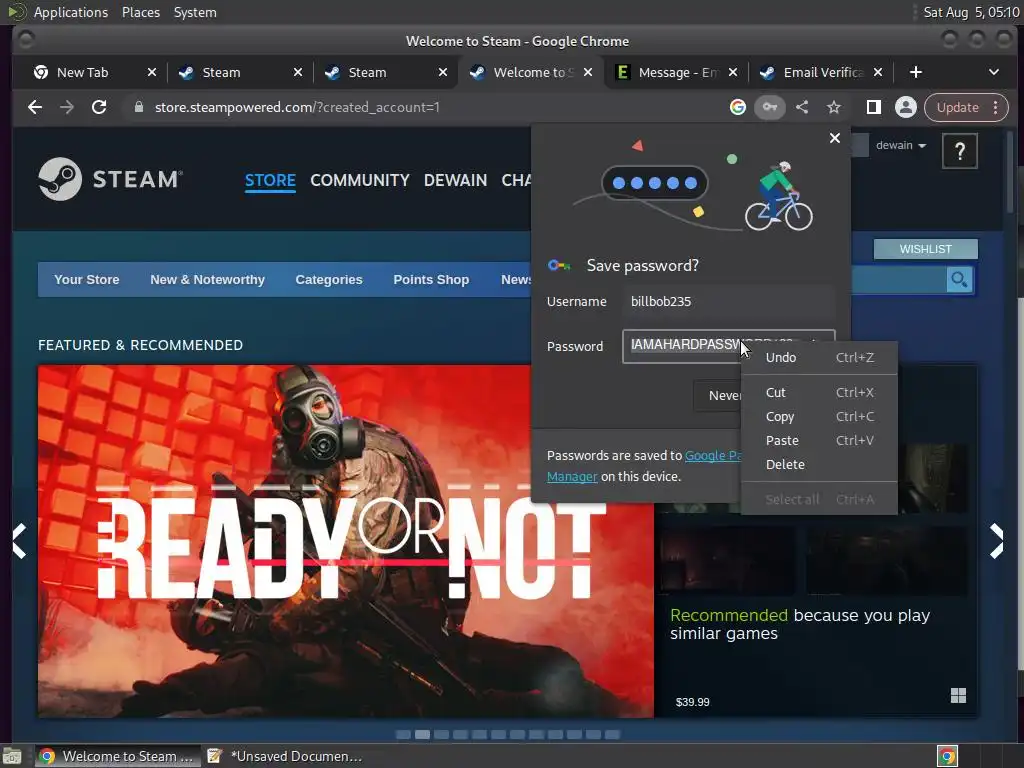
Task: Select the last carousel page dot
Action: 612,735
